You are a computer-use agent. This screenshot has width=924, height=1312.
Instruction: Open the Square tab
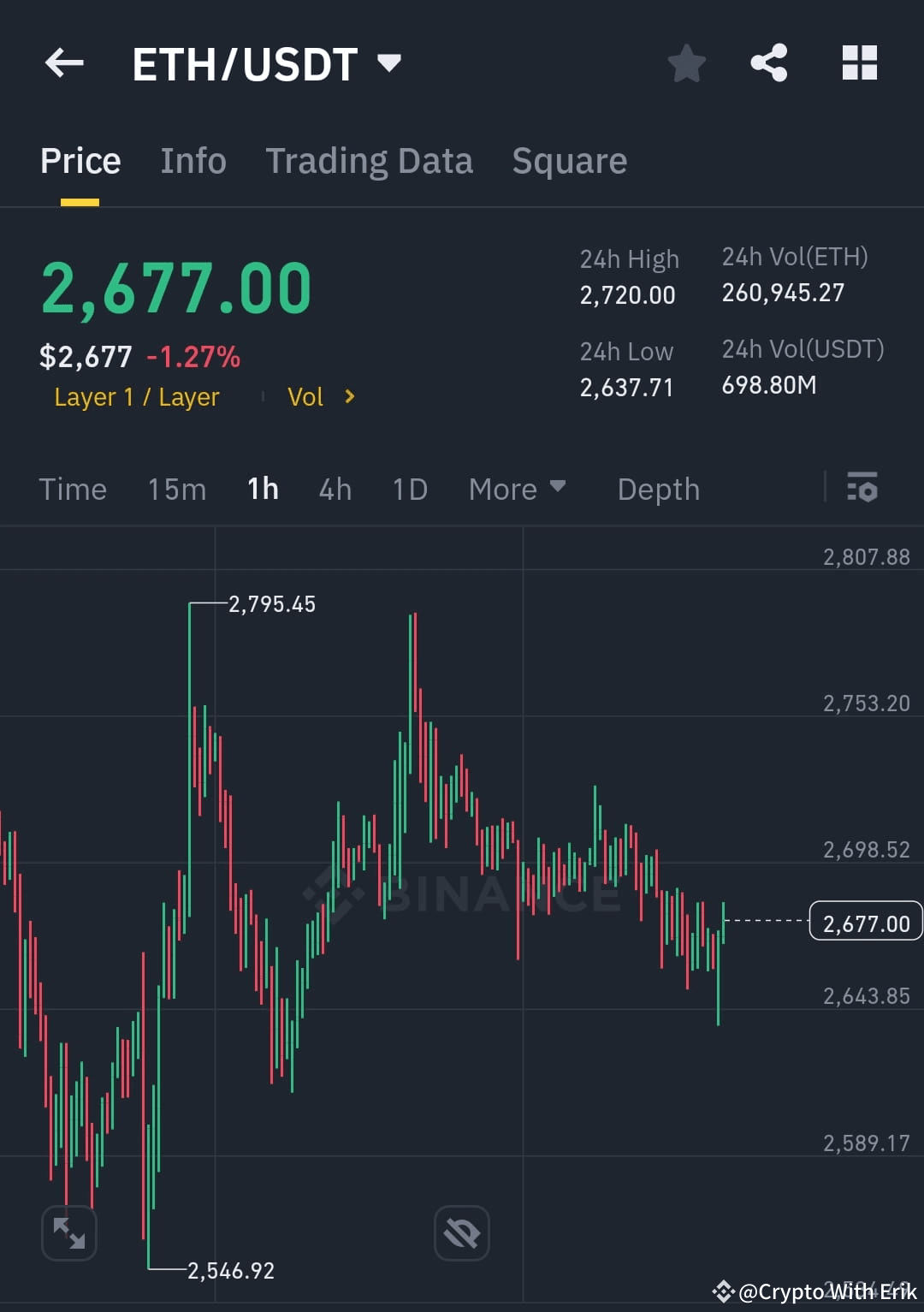point(569,161)
